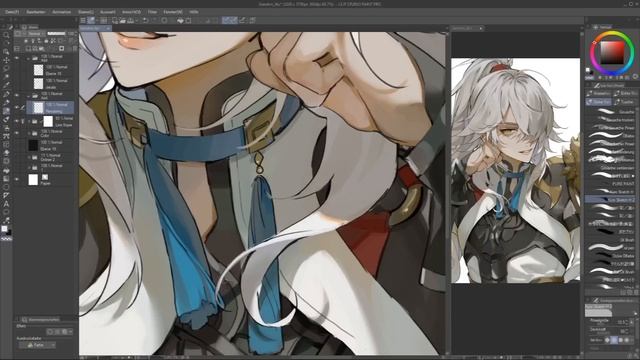Collapse the top Add layer folder
The height and width of the screenshot is (360, 640).
click(29, 58)
